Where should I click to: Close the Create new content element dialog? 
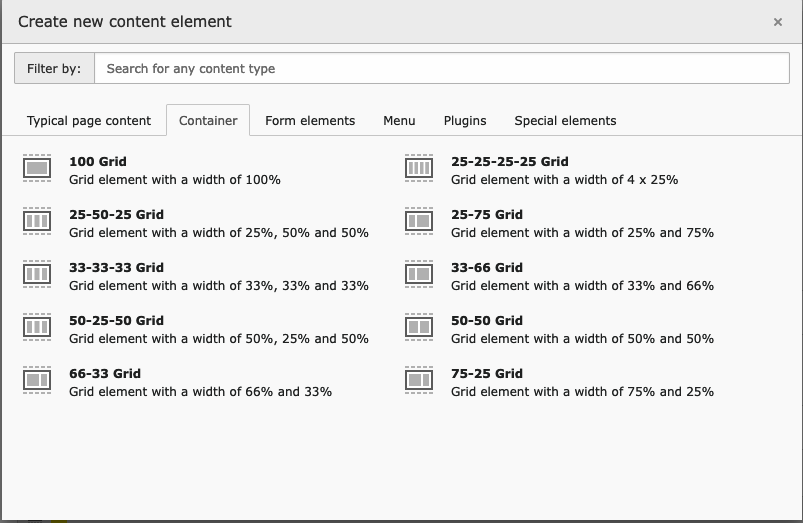(x=778, y=22)
